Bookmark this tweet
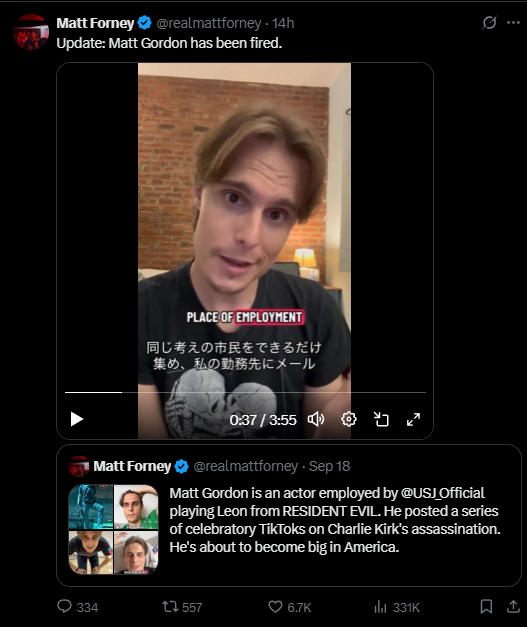Screen dimensions: 527x627 pyautogui.click(x=486, y=607)
